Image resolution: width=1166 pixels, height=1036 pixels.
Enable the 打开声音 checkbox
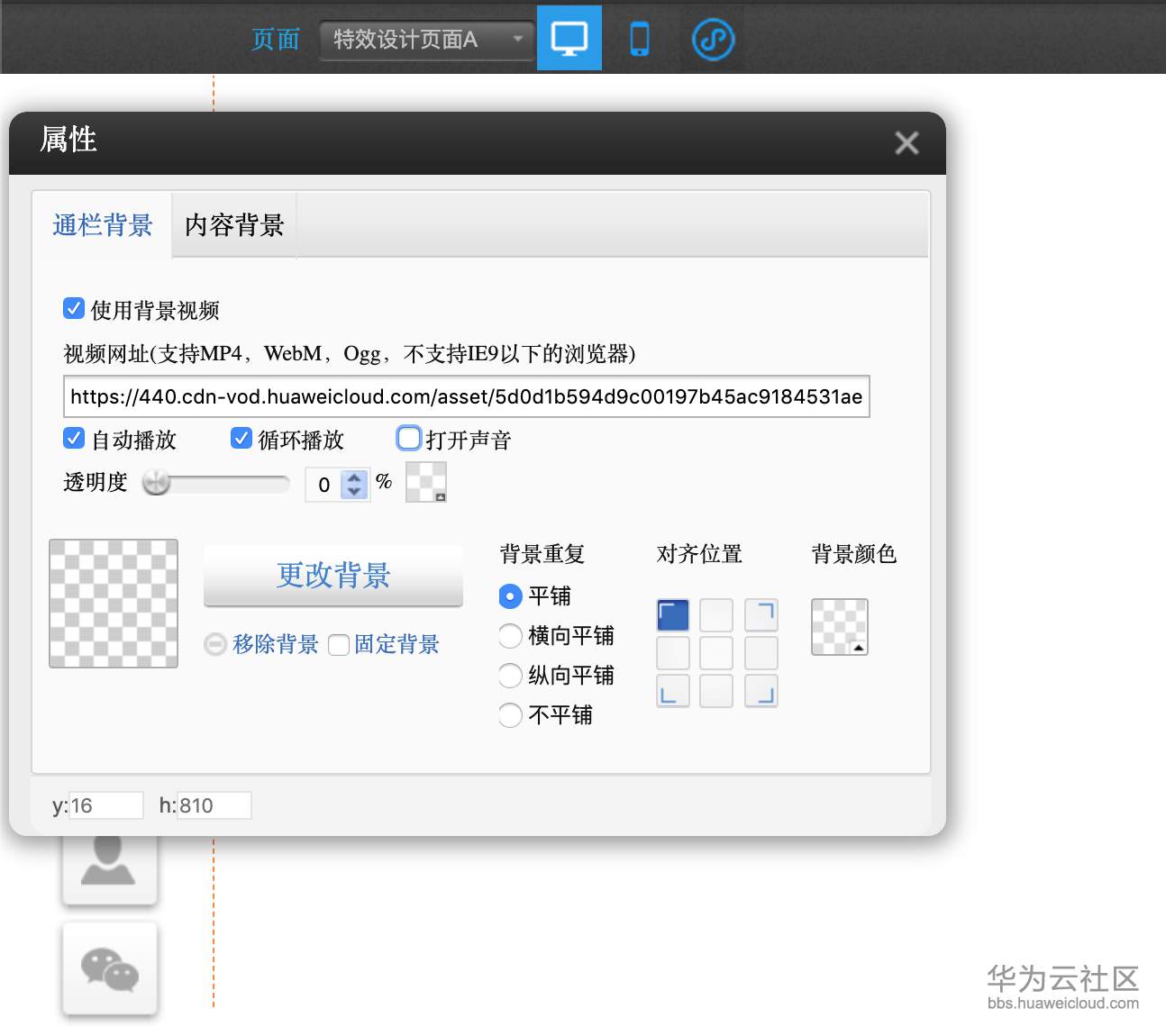[409, 439]
